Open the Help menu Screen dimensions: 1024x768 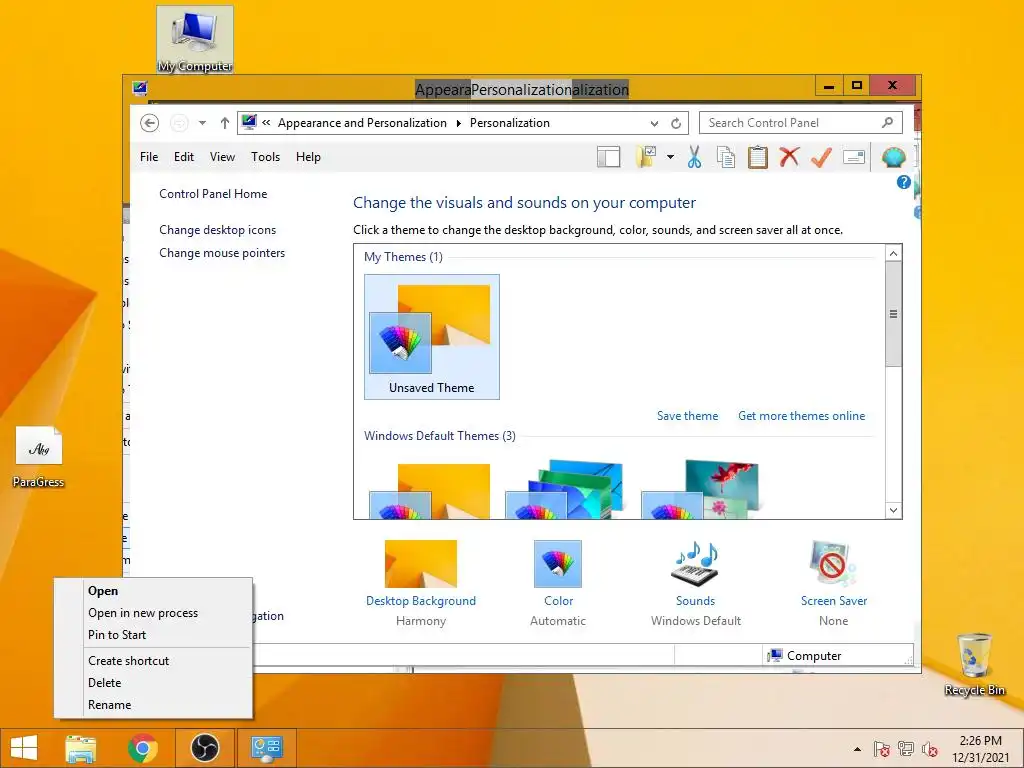tap(308, 157)
